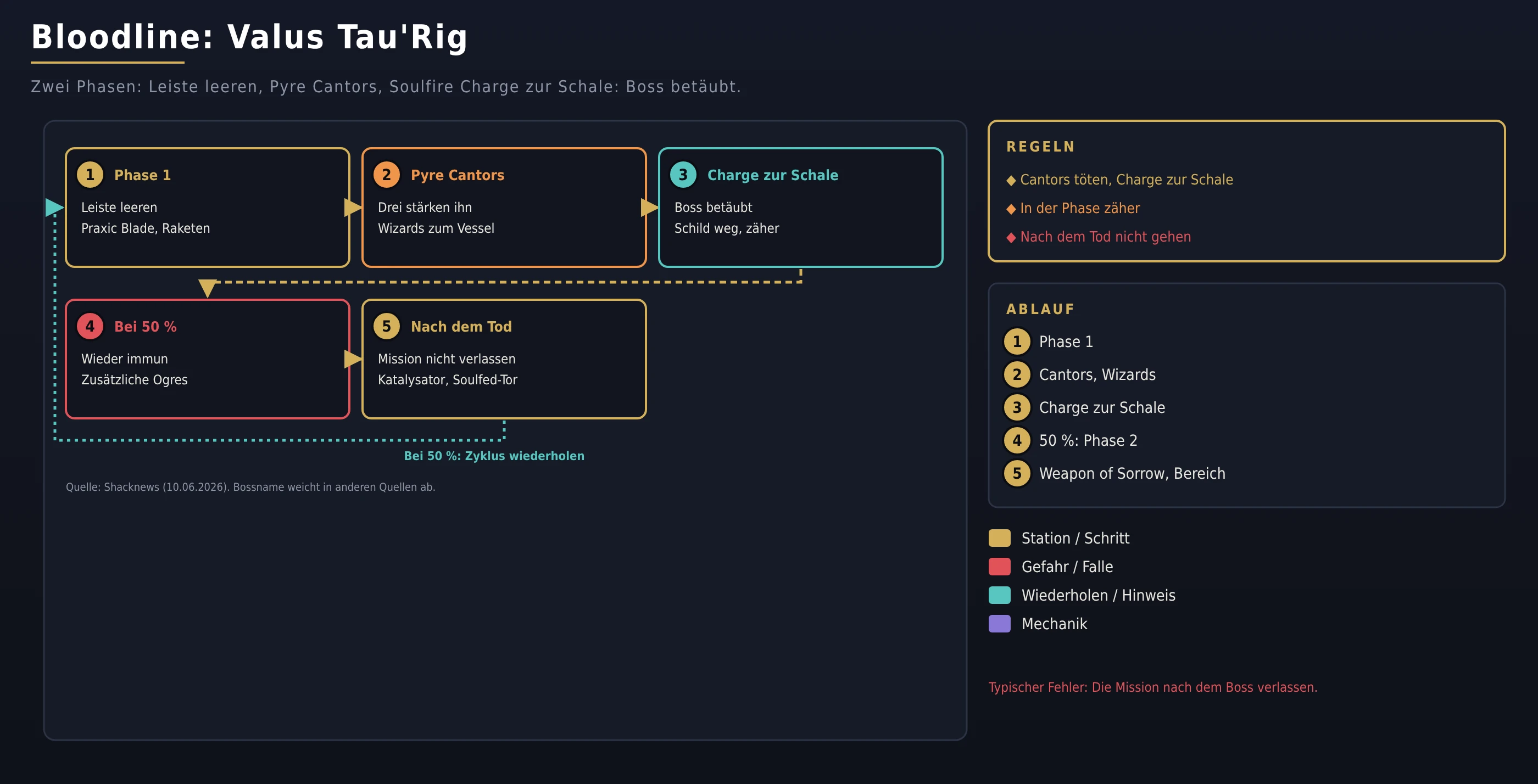Click the red step 4 badge on Bei 50 %
The width and height of the screenshot is (1538, 784).
point(90,326)
